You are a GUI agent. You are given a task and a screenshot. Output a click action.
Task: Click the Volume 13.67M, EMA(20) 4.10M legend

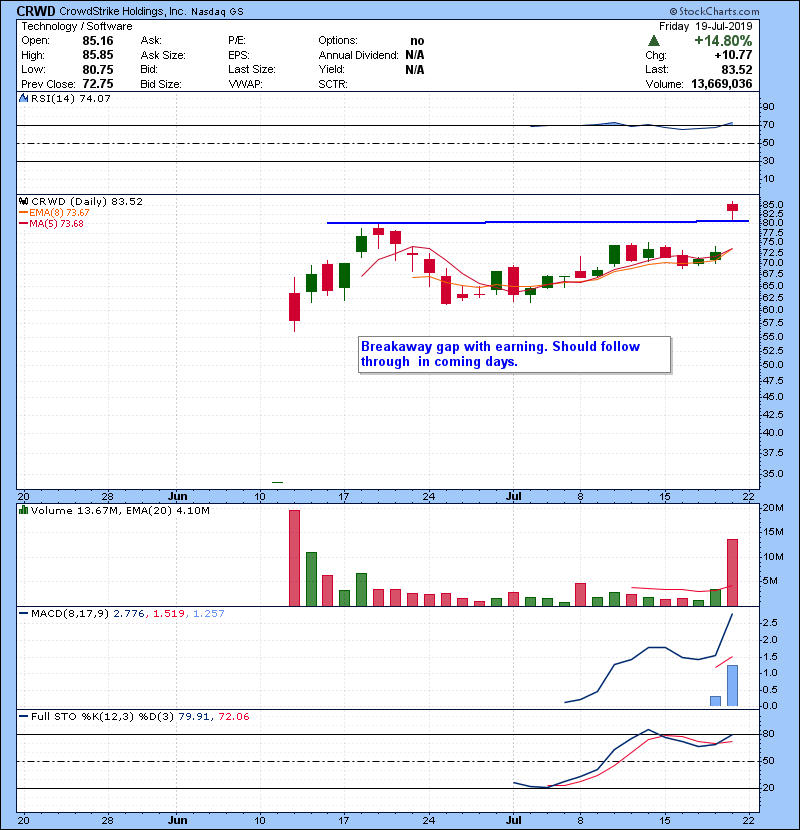click(x=120, y=510)
